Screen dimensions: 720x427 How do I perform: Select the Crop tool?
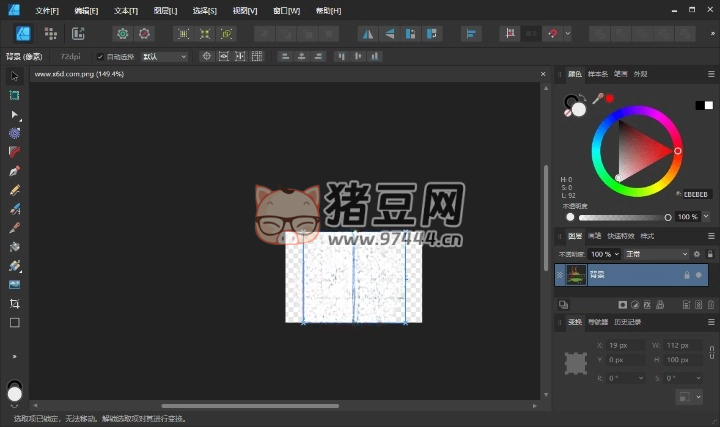click(x=15, y=303)
